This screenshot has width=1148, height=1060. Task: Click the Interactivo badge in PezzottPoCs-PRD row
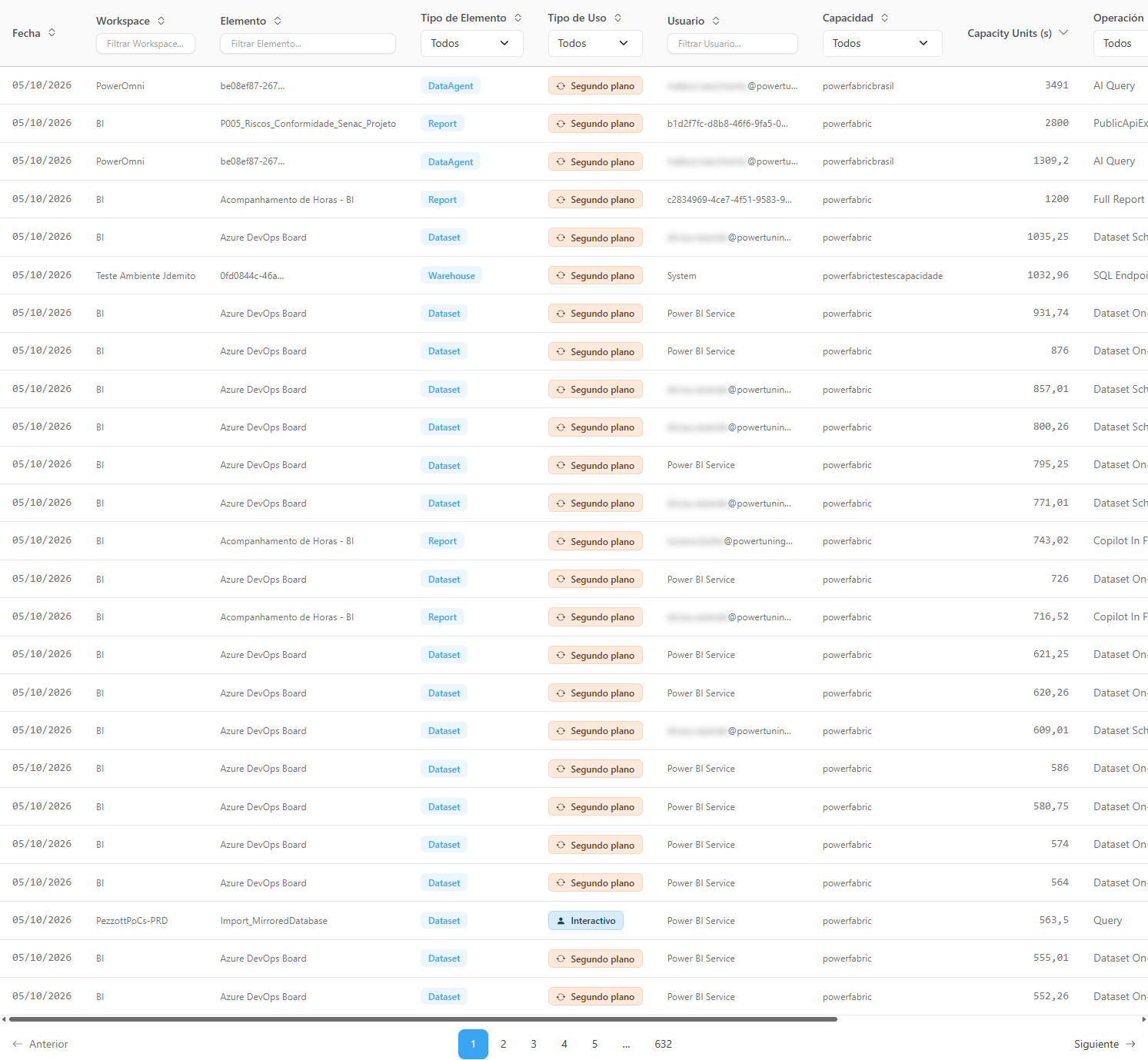pos(585,921)
